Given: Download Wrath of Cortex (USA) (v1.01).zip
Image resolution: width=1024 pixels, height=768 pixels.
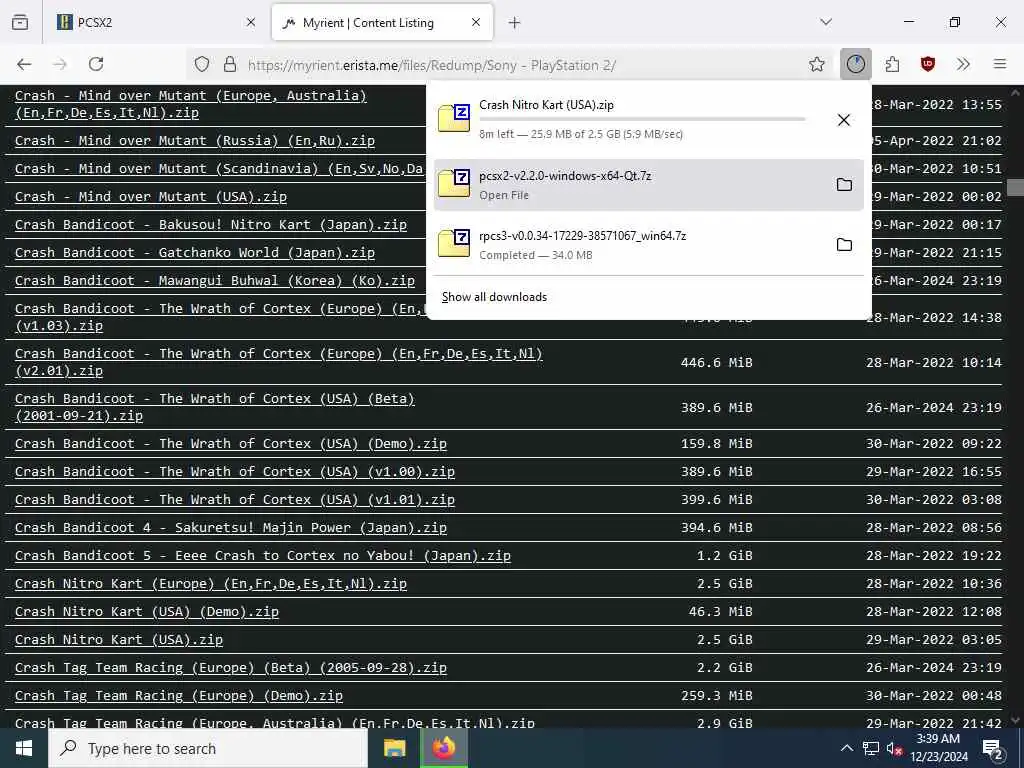Looking at the screenshot, I should click(x=234, y=500).
